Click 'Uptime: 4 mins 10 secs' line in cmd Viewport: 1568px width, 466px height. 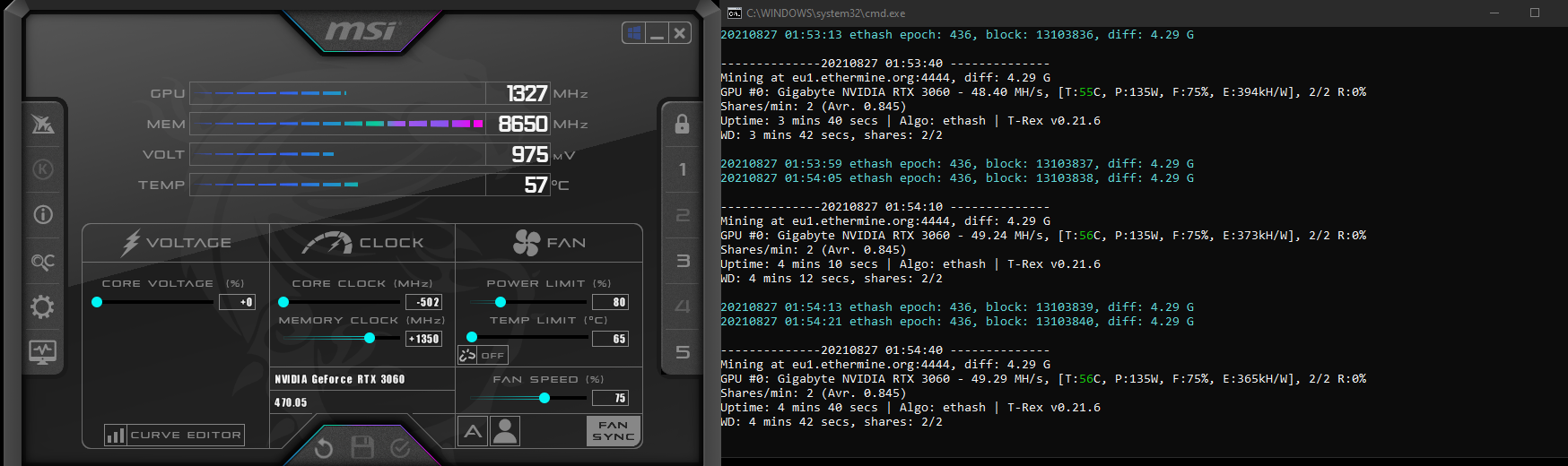(910, 264)
